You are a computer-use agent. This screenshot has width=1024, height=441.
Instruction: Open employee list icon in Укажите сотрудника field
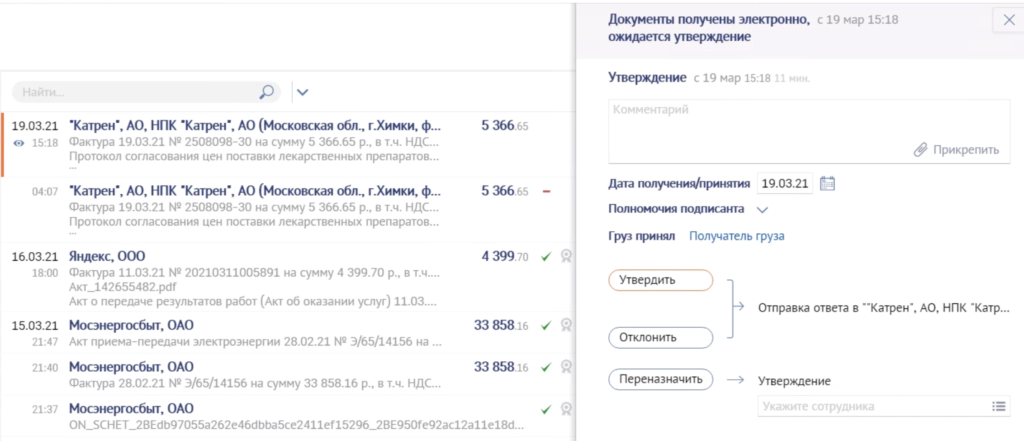[x=997, y=406]
